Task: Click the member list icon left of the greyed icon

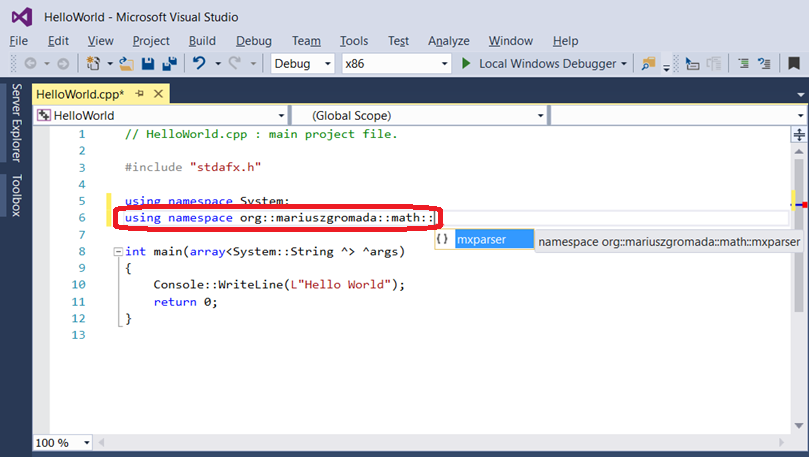Action: point(692,63)
